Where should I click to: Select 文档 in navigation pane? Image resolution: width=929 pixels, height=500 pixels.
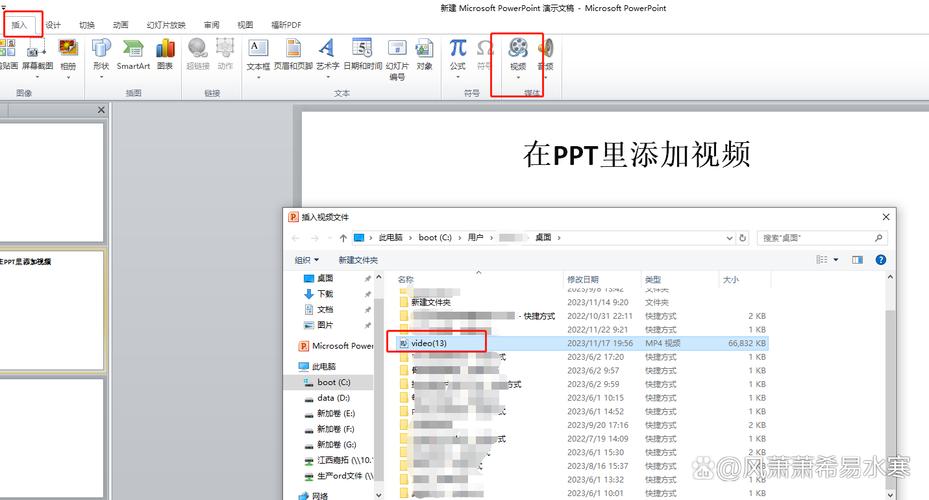pos(325,309)
